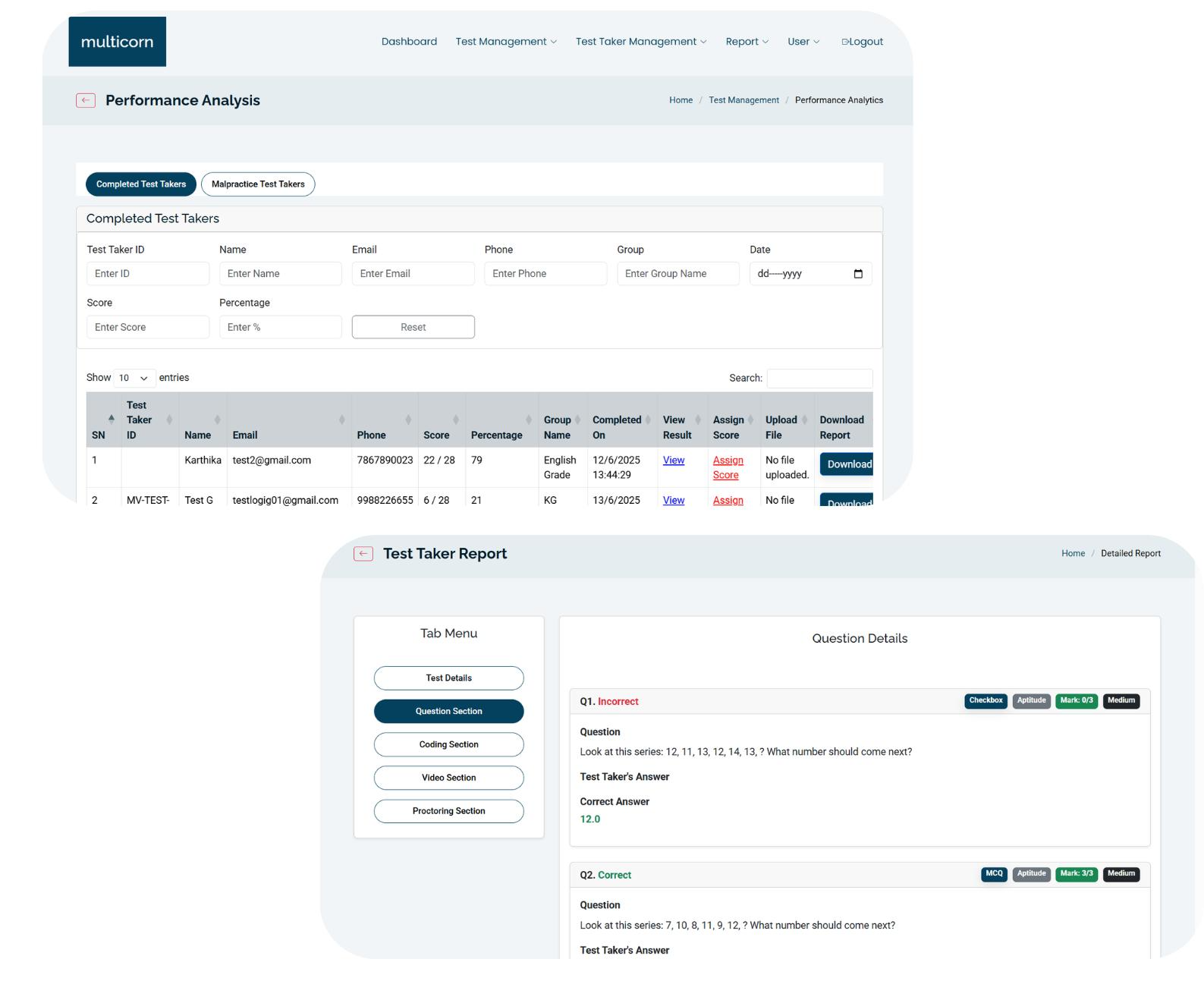Image resolution: width=1204 pixels, height=981 pixels.
Task: Expand the Test Taker Management menu
Action: 640,42
